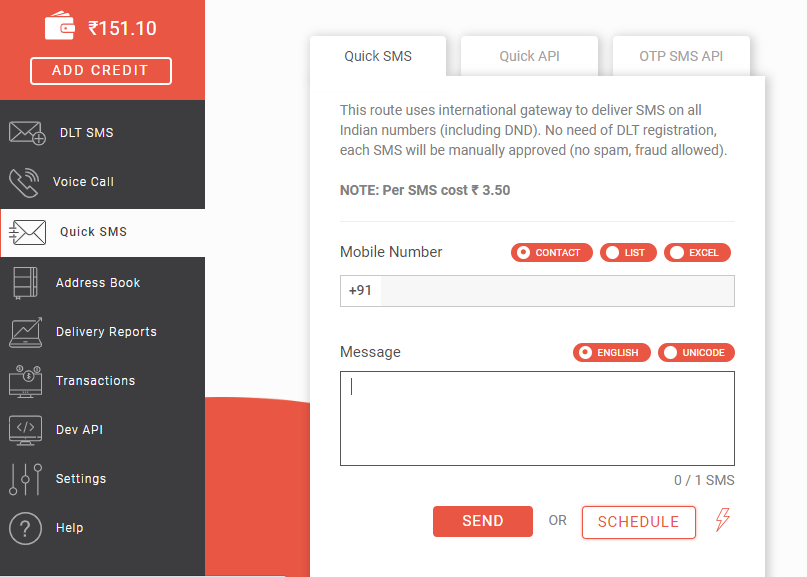The image size is (807, 577).
Task: Click the Voice Call phone icon
Action: click(x=24, y=182)
